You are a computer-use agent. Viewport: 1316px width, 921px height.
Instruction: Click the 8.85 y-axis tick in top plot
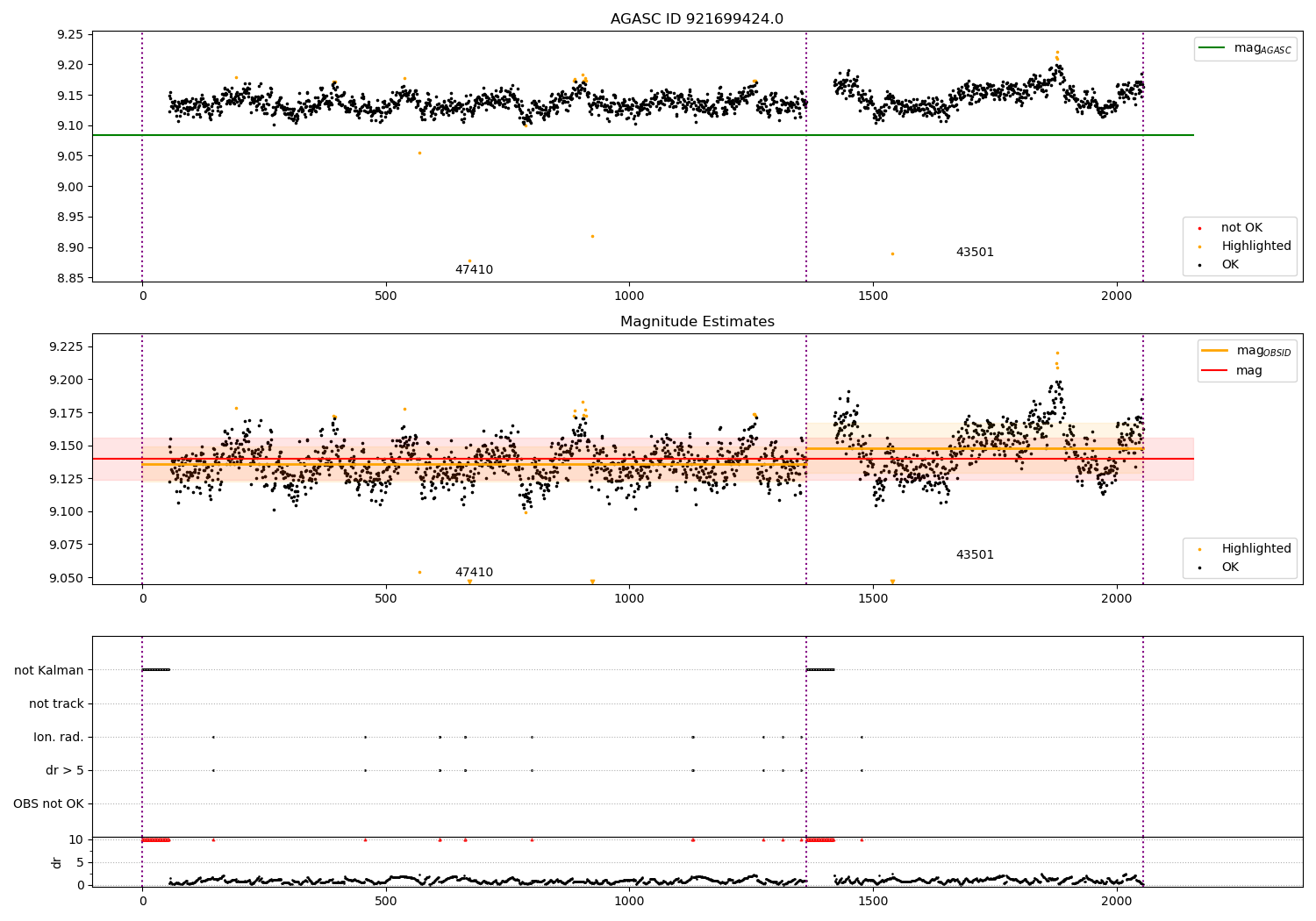[70, 278]
